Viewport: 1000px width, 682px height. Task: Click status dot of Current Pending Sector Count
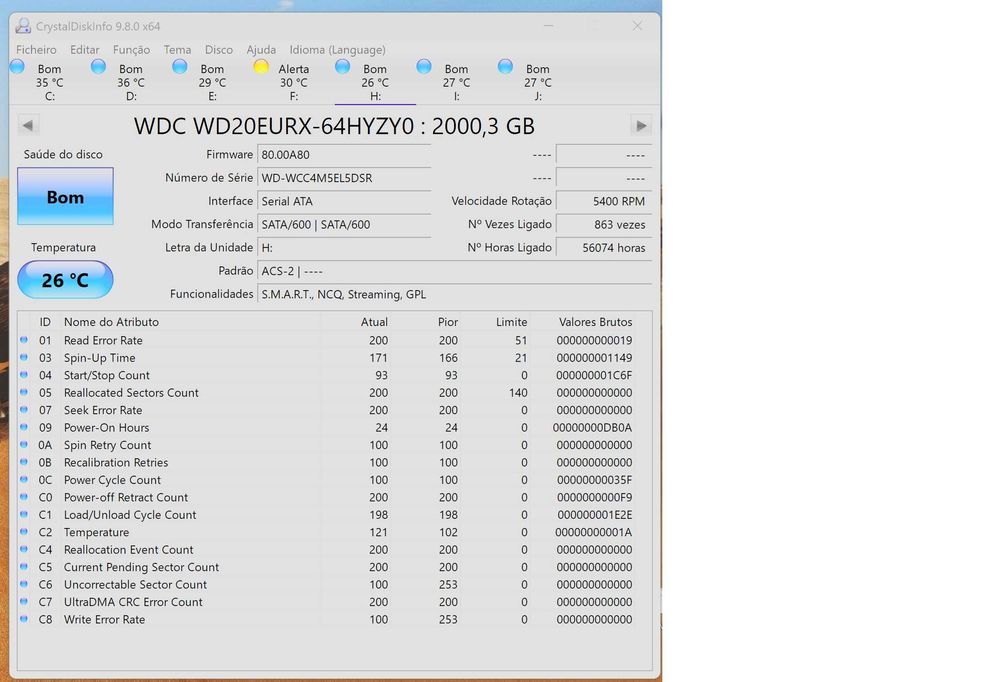pyautogui.click(x=24, y=567)
